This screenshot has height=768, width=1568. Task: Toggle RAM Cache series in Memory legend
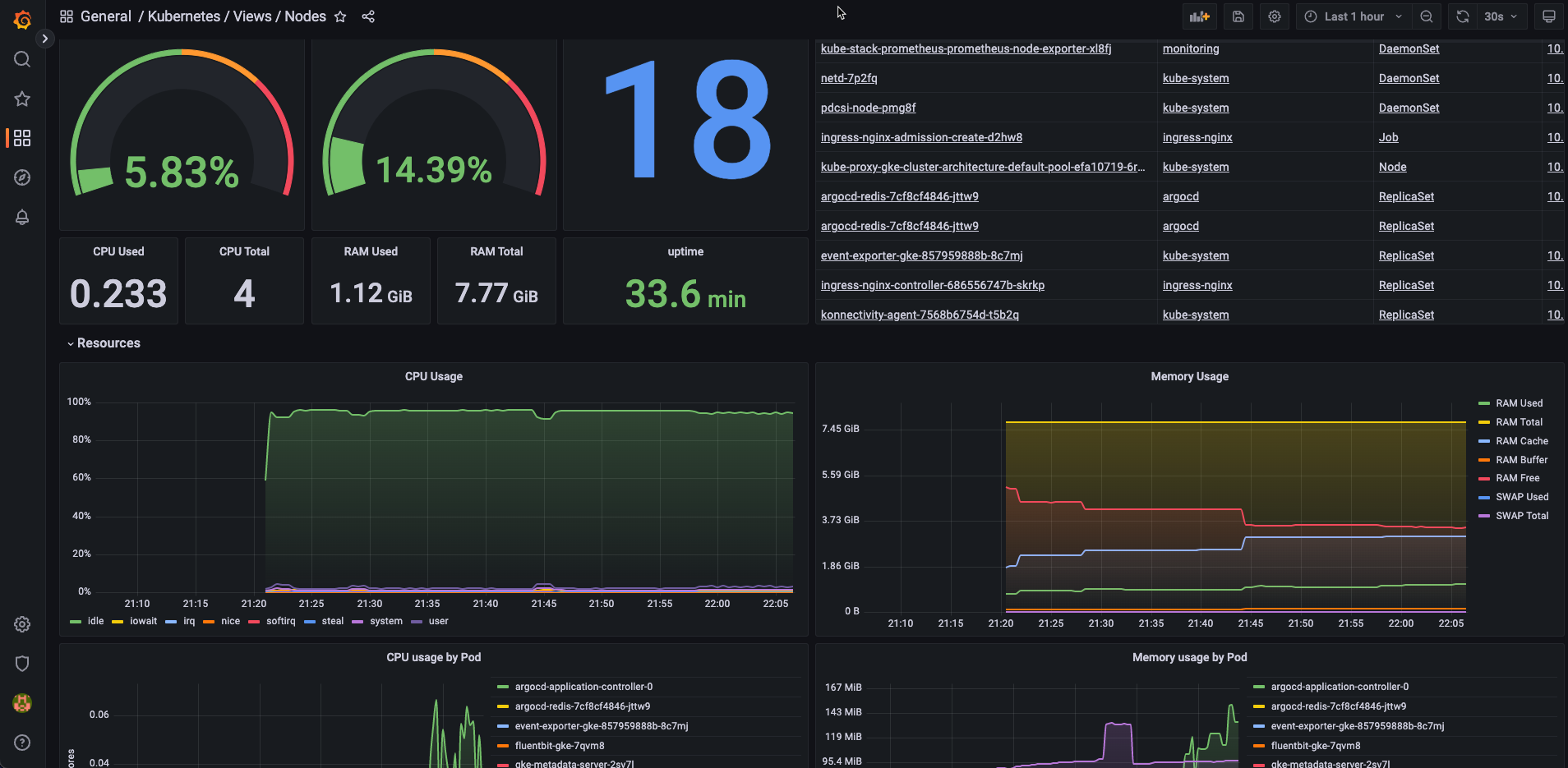tap(1521, 441)
